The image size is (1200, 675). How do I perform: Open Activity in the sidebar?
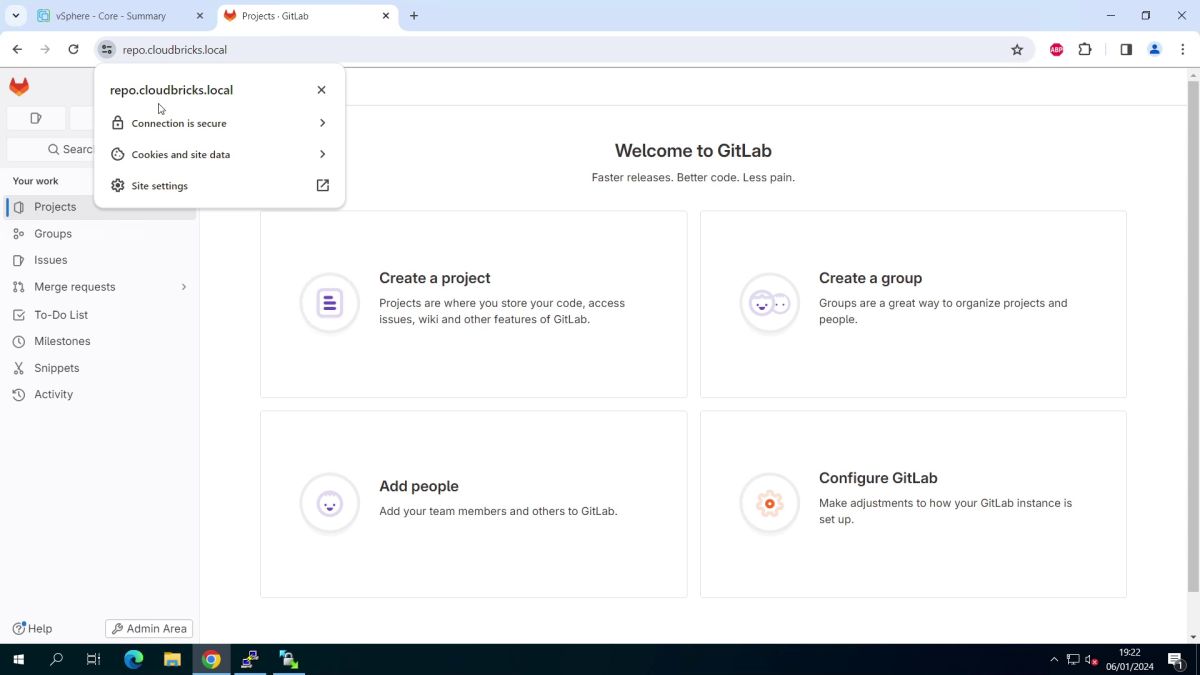coord(100,394)
